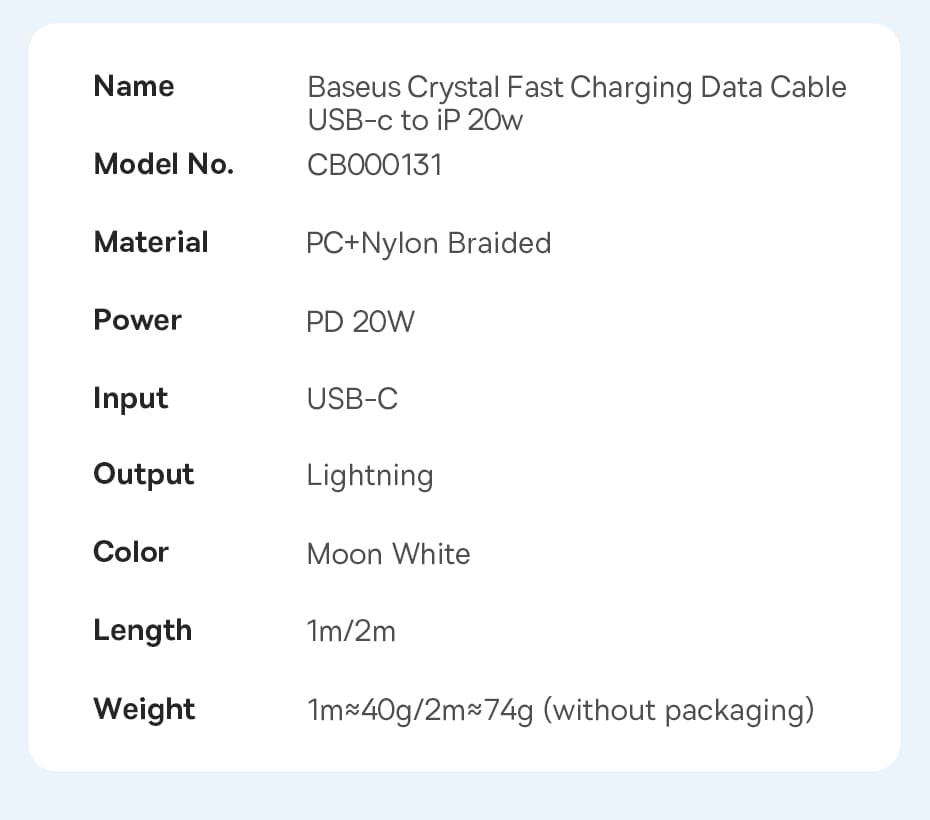Select the USB-C input value

click(352, 399)
